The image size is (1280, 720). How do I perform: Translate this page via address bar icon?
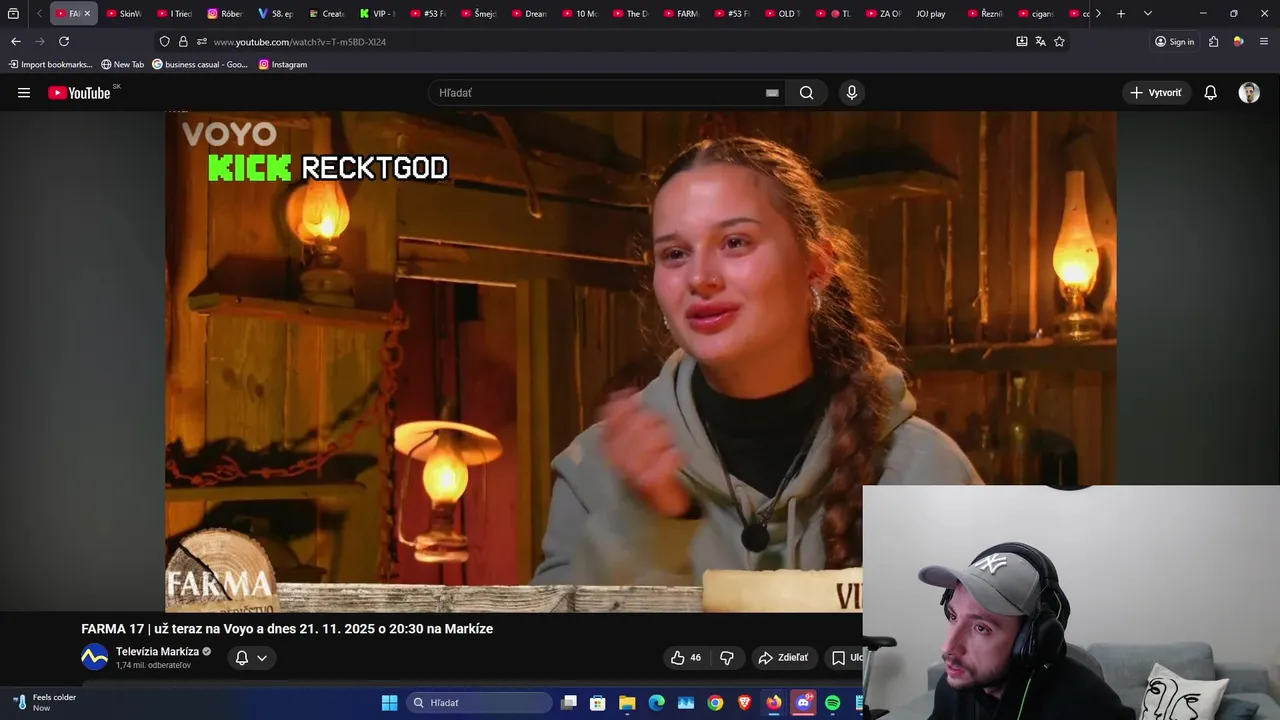coord(1040,42)
